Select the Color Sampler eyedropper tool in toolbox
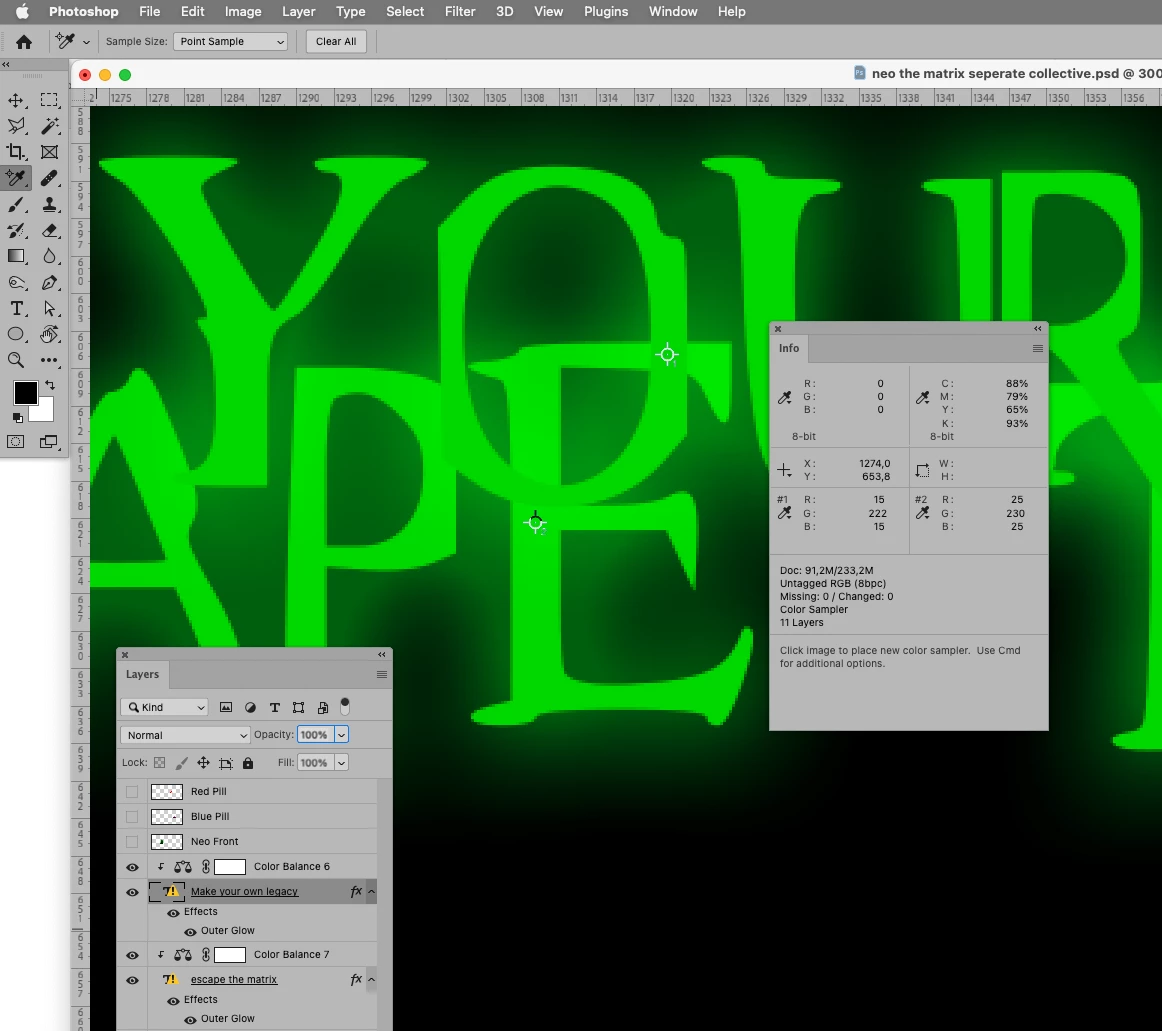The width and height of the screenshot is (1162, 1031). (16, 178)
